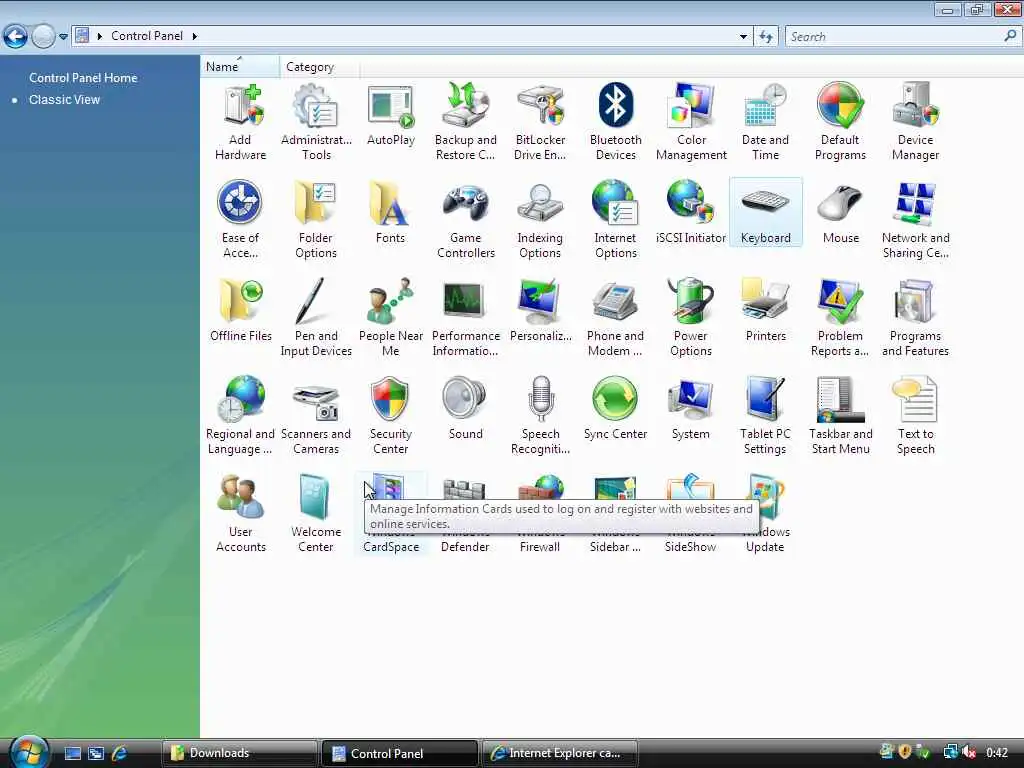The width and height of the screenshot is (1024, 768).
Task: Open Indexing Options
Action: coord(540,220)
